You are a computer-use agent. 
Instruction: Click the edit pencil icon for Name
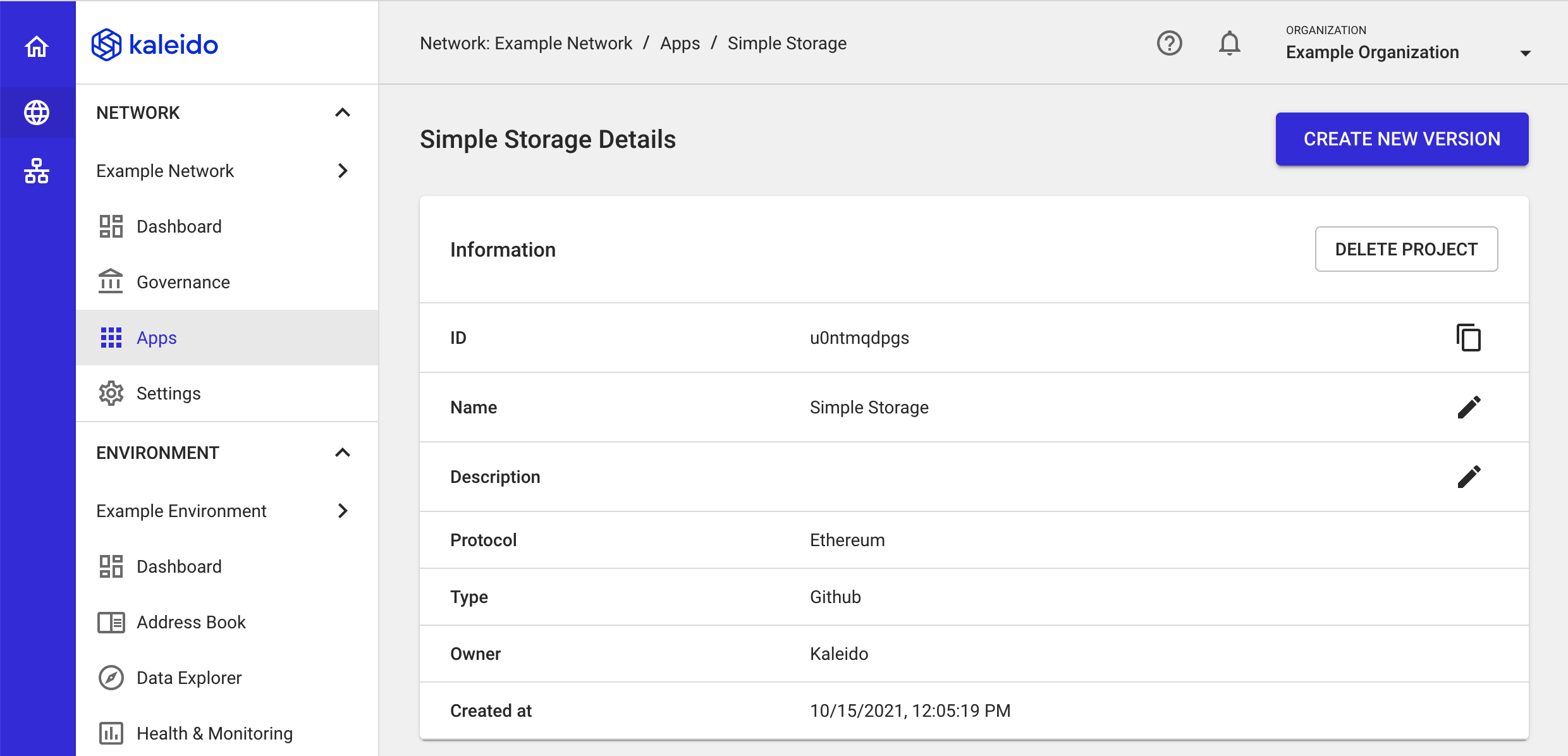coord(1467,407)
